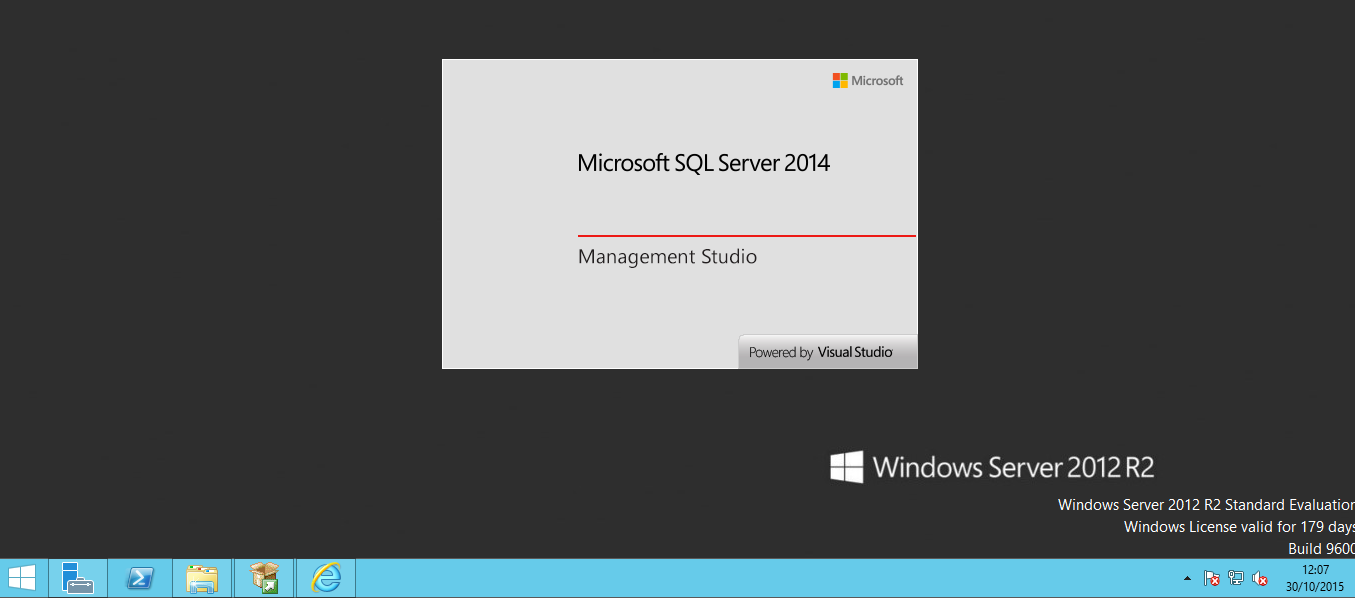This screenshot has height=598, width=1355.
Task: Launch Server Manager from taskbar
Action: coord(78,578)
